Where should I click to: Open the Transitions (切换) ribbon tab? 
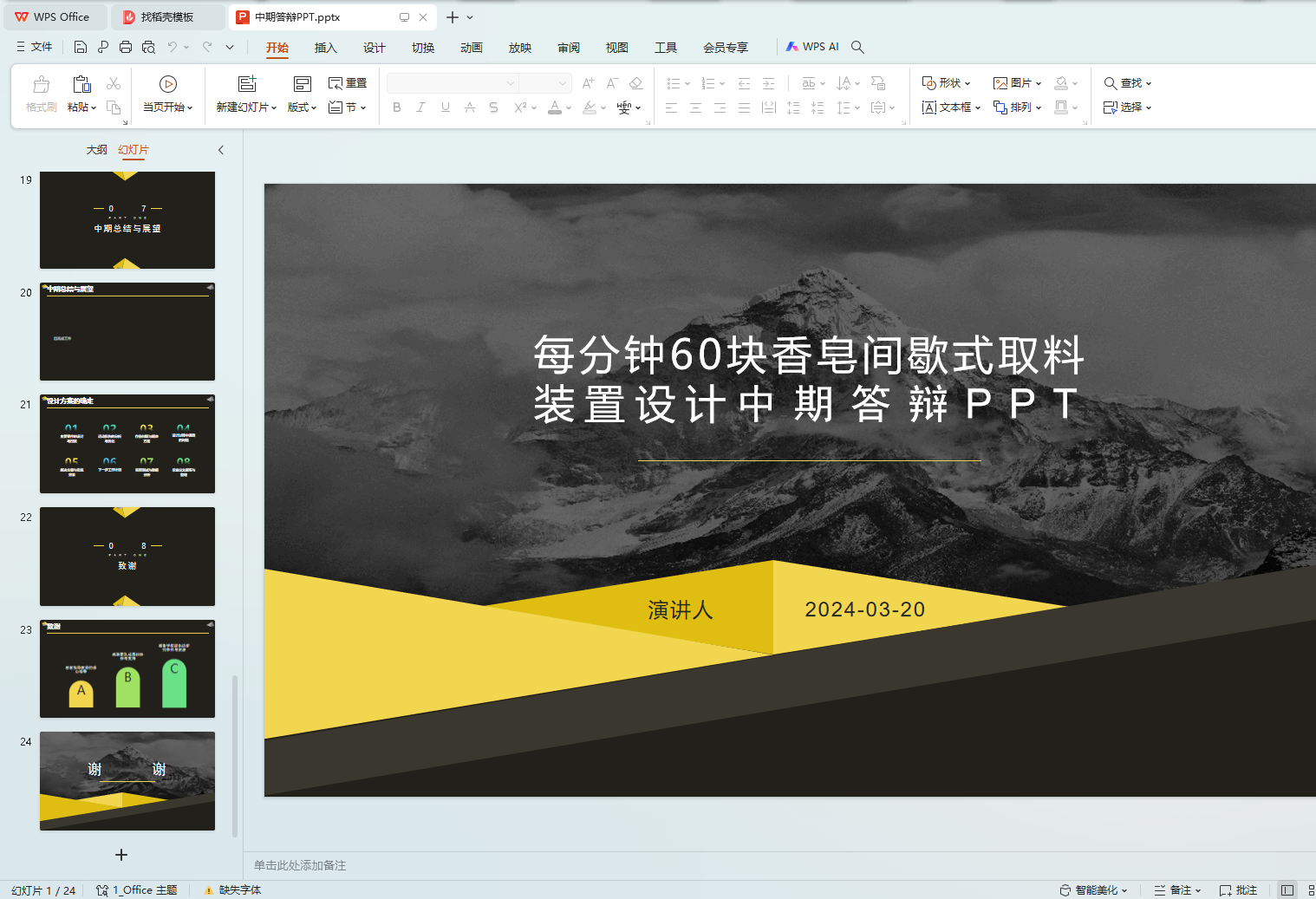(422, 48)
